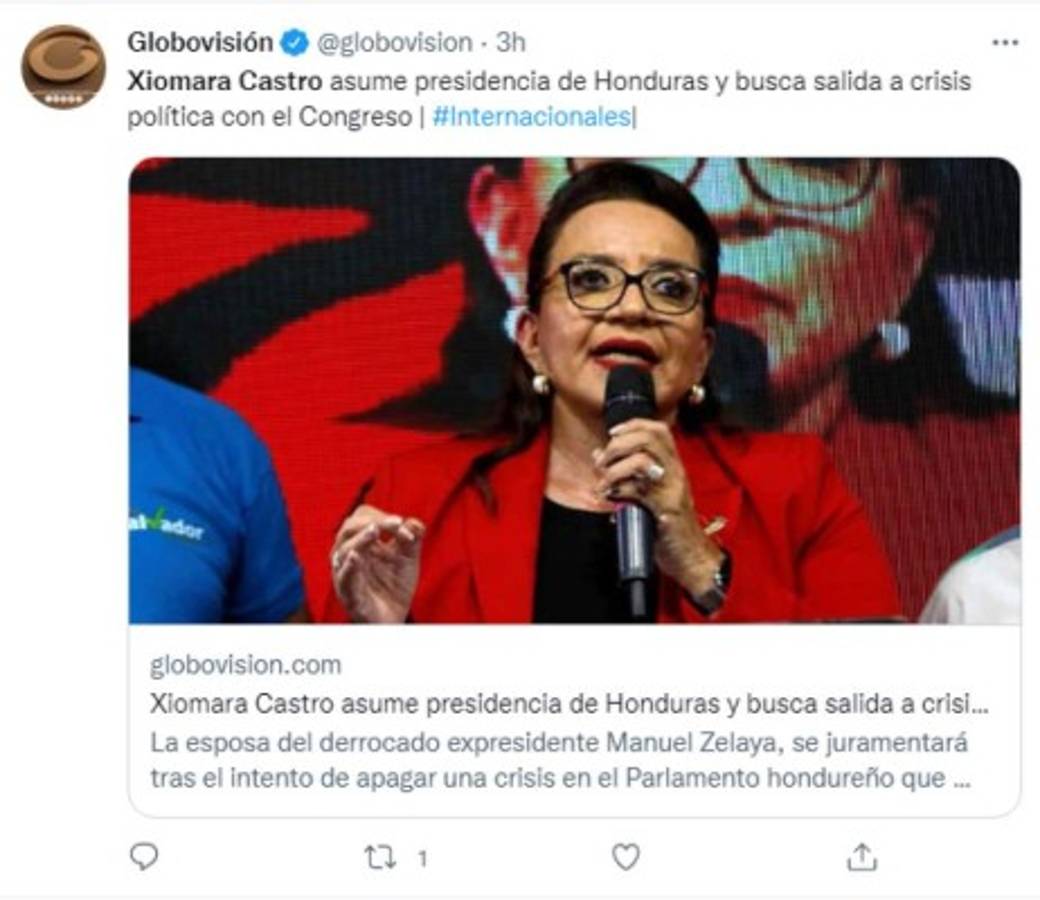This screenshot has width=1040, height=900.
Task: Click the retweet count number 1
Action: 422,860
